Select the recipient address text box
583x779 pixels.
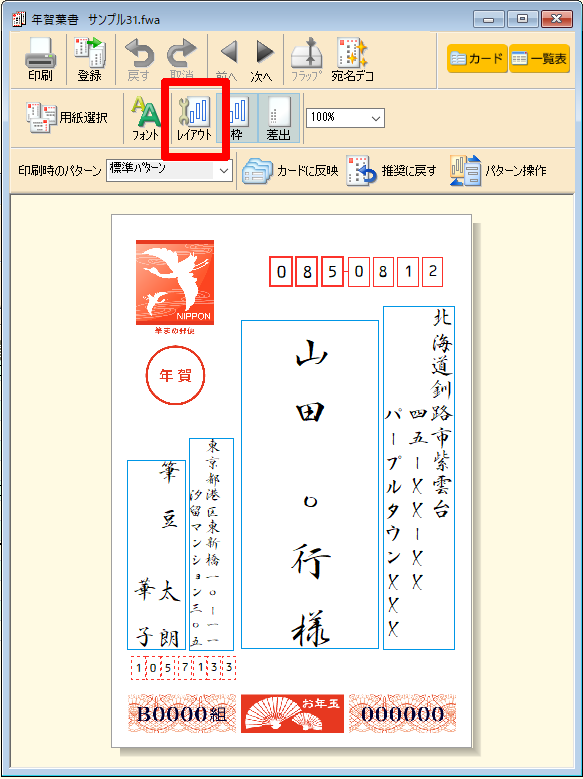tap(419, 477)
